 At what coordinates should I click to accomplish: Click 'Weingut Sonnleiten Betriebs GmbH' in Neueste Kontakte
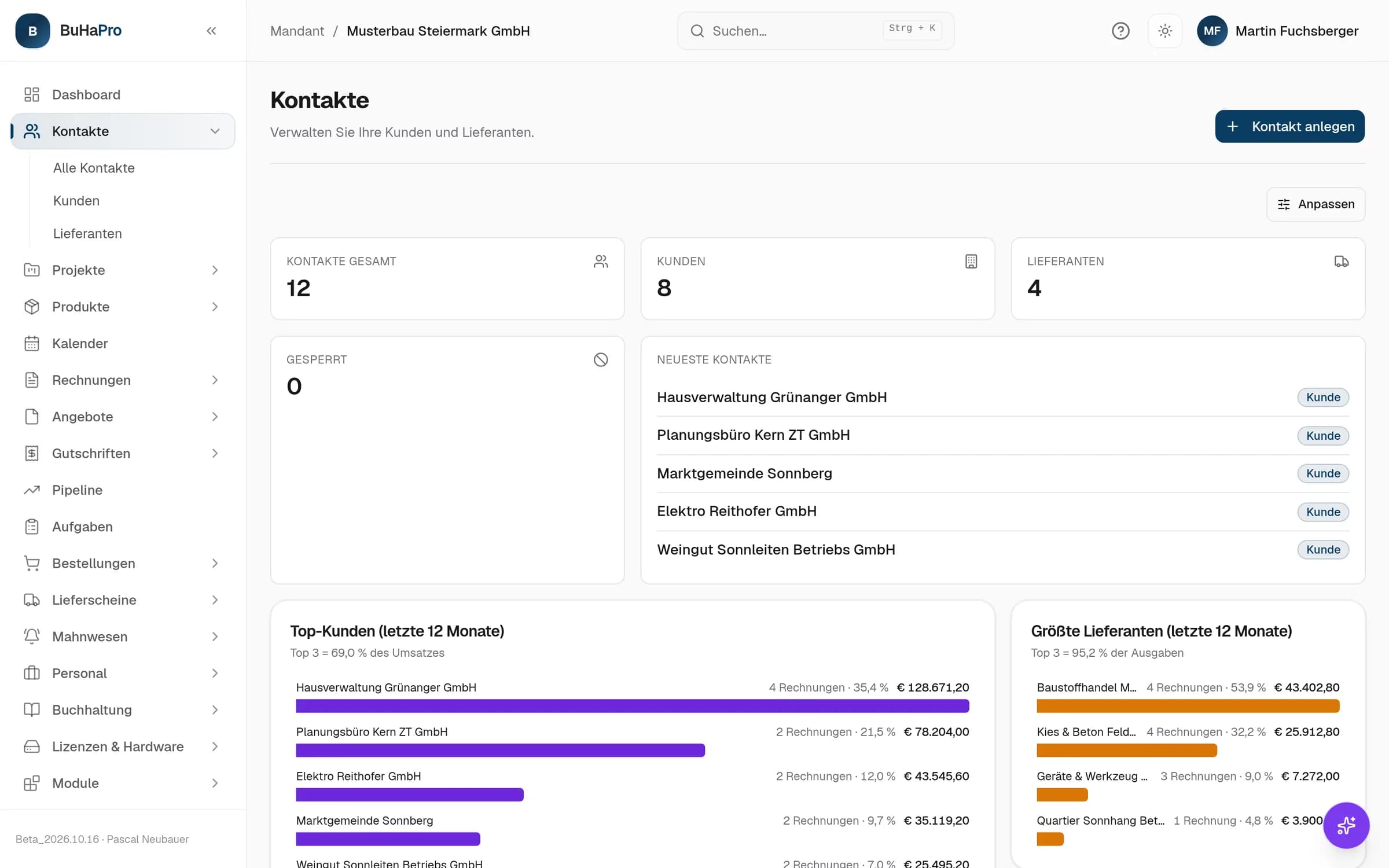[x=776, y=550]
